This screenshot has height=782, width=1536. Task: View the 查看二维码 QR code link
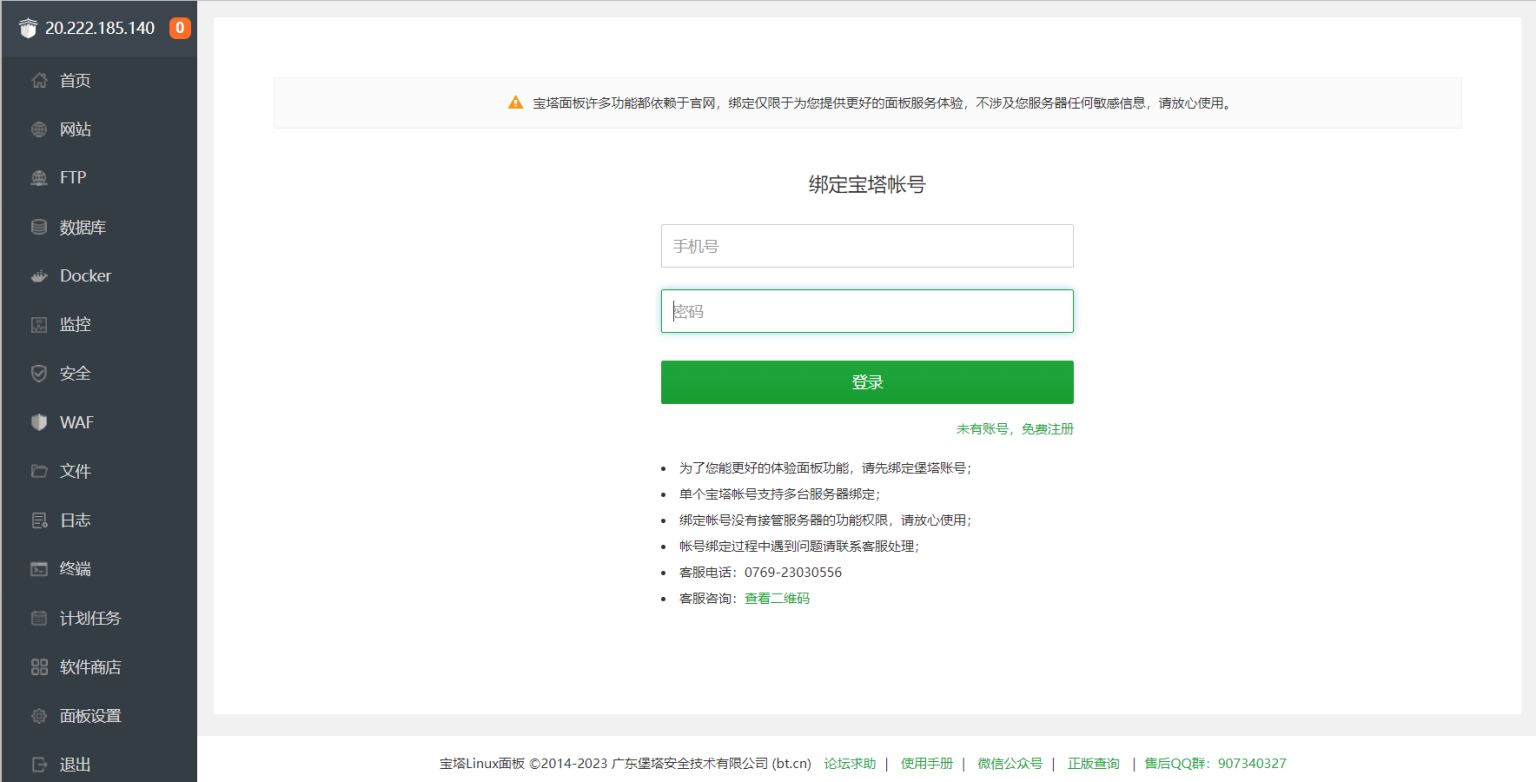776,597
